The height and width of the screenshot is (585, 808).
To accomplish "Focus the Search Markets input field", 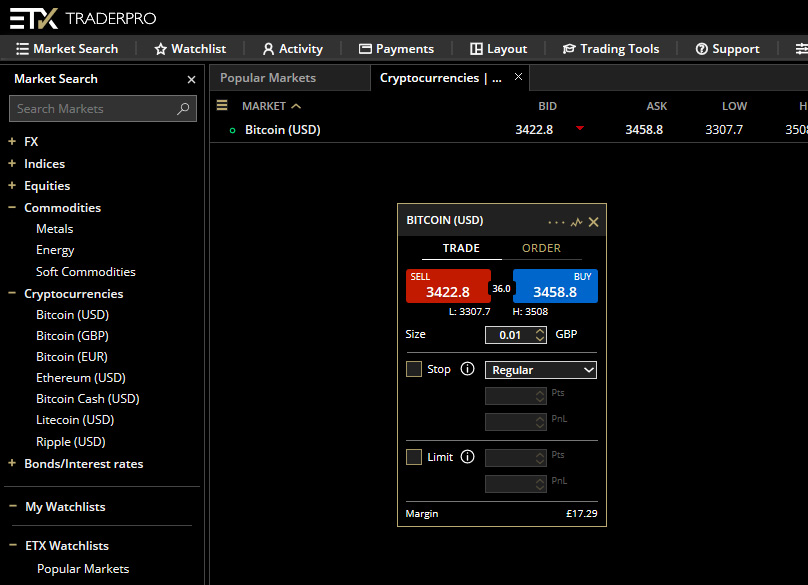I will tap(103, 109).
